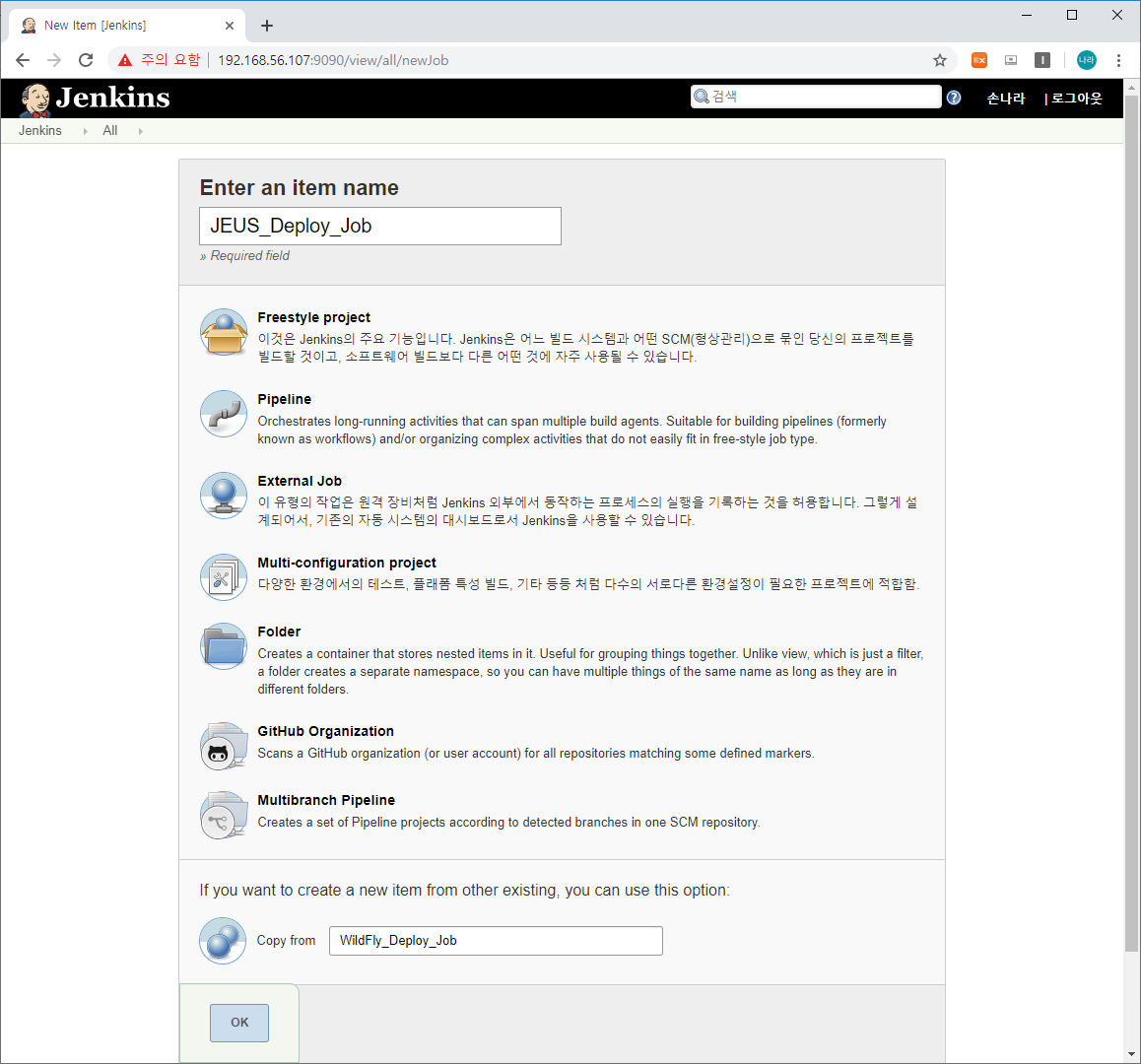Open the Jenkins logo home link
This screenshot has height=1064, width=1141.
coord(95,99)
